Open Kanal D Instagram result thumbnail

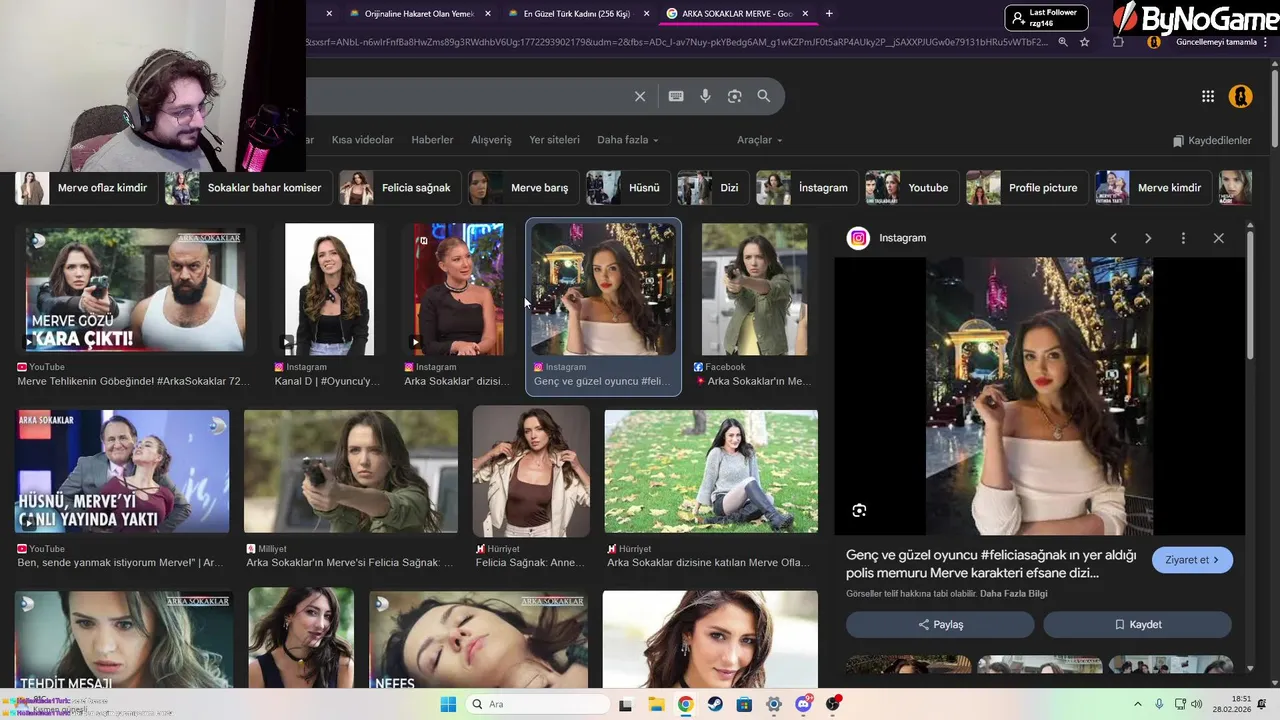click(x=329, y=290)
